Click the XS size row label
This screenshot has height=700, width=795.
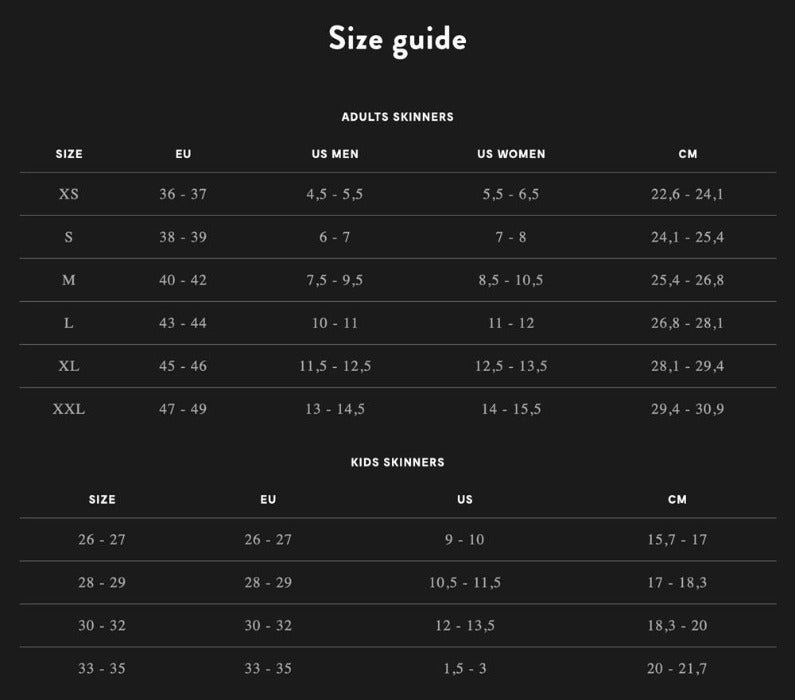tap(69, 194)
